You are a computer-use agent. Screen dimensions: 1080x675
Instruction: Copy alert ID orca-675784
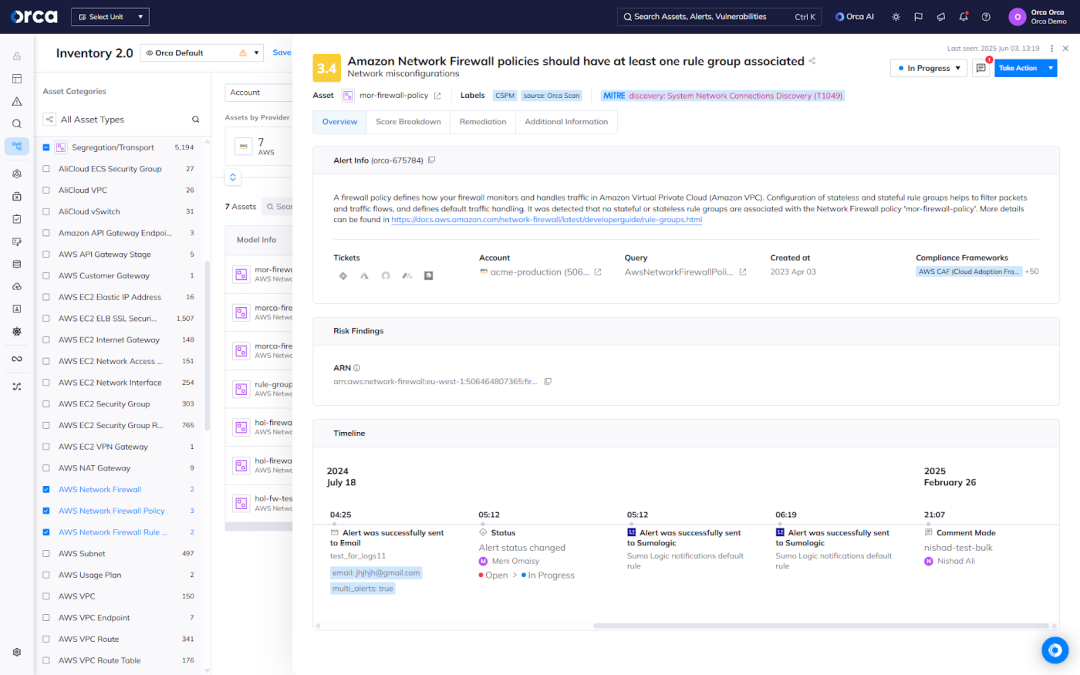click(x=432, y=160)
